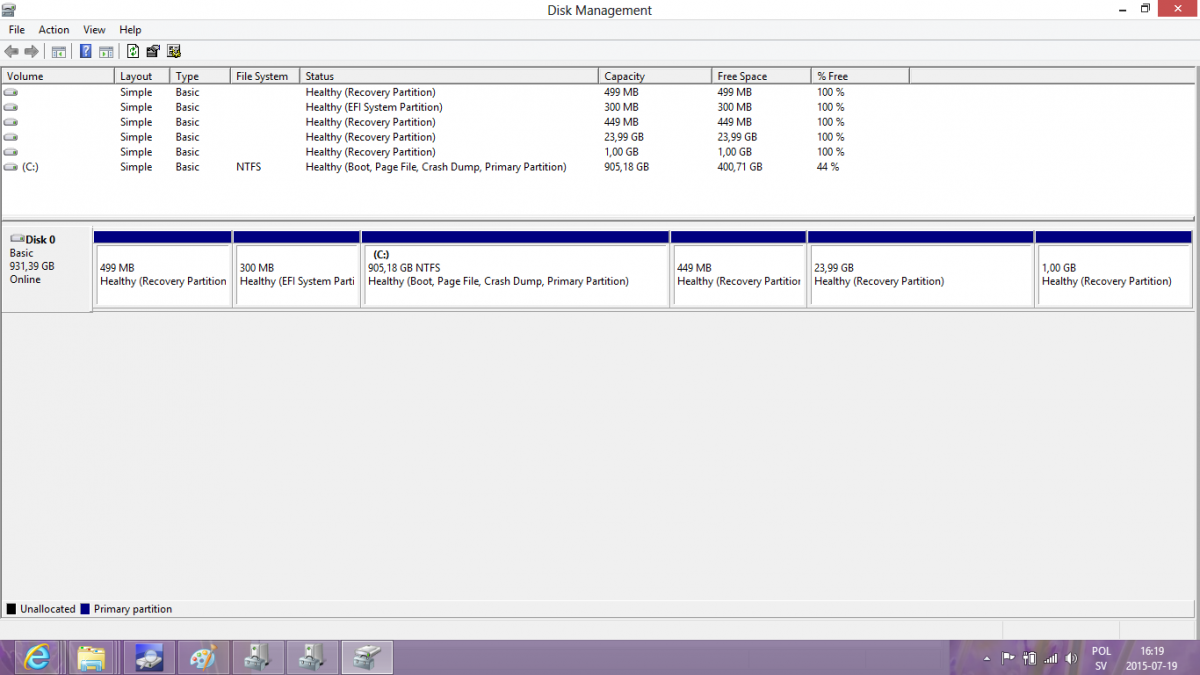1200x675 pixels.
Task: Select the volume icon of the 499 MB row
Action: [11, 92]
